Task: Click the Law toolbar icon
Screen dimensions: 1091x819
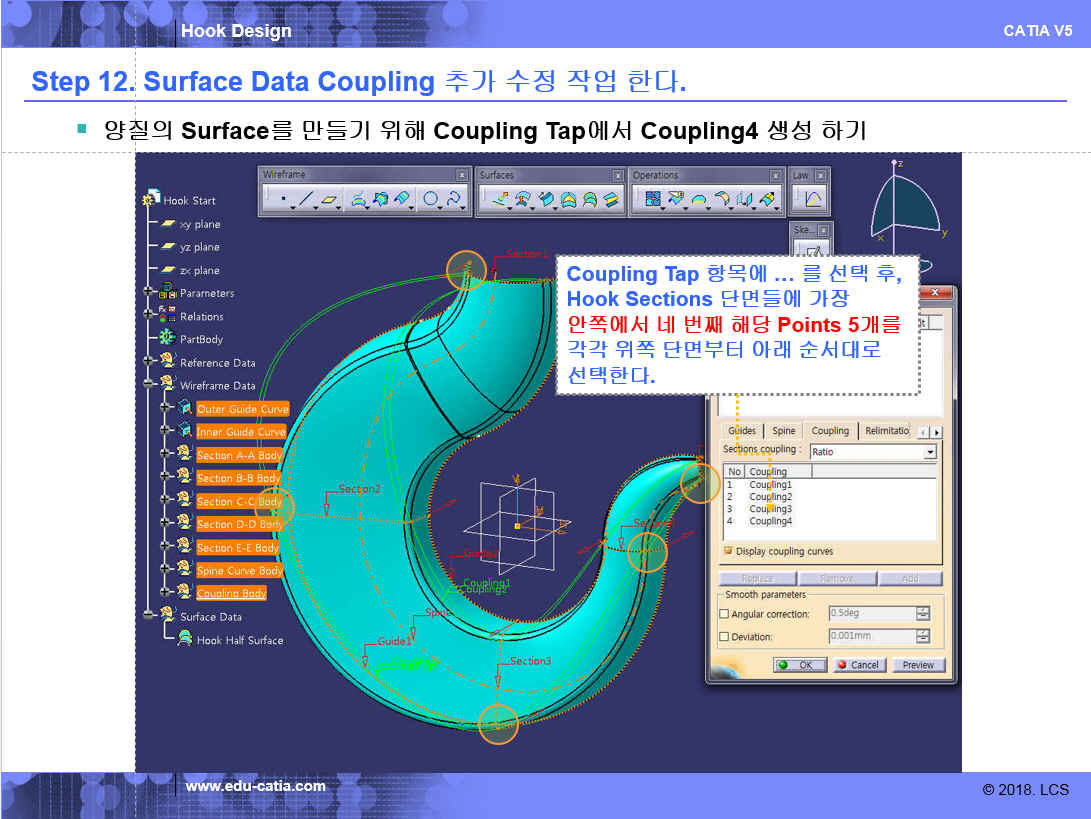Action: [812, 200]
